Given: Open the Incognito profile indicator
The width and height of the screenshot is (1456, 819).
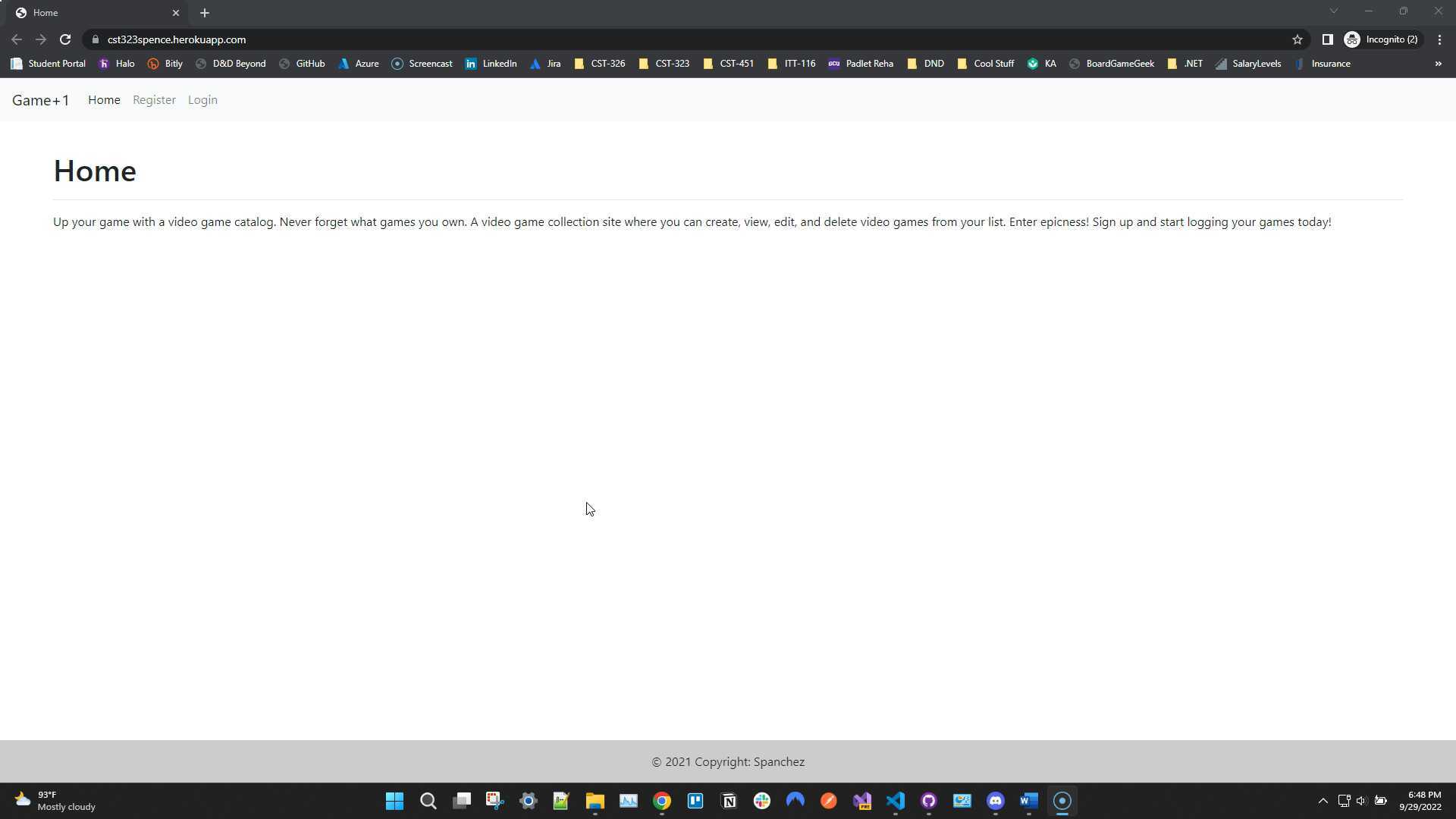Looking at the screenshot, I should [x=1382, y=39].
